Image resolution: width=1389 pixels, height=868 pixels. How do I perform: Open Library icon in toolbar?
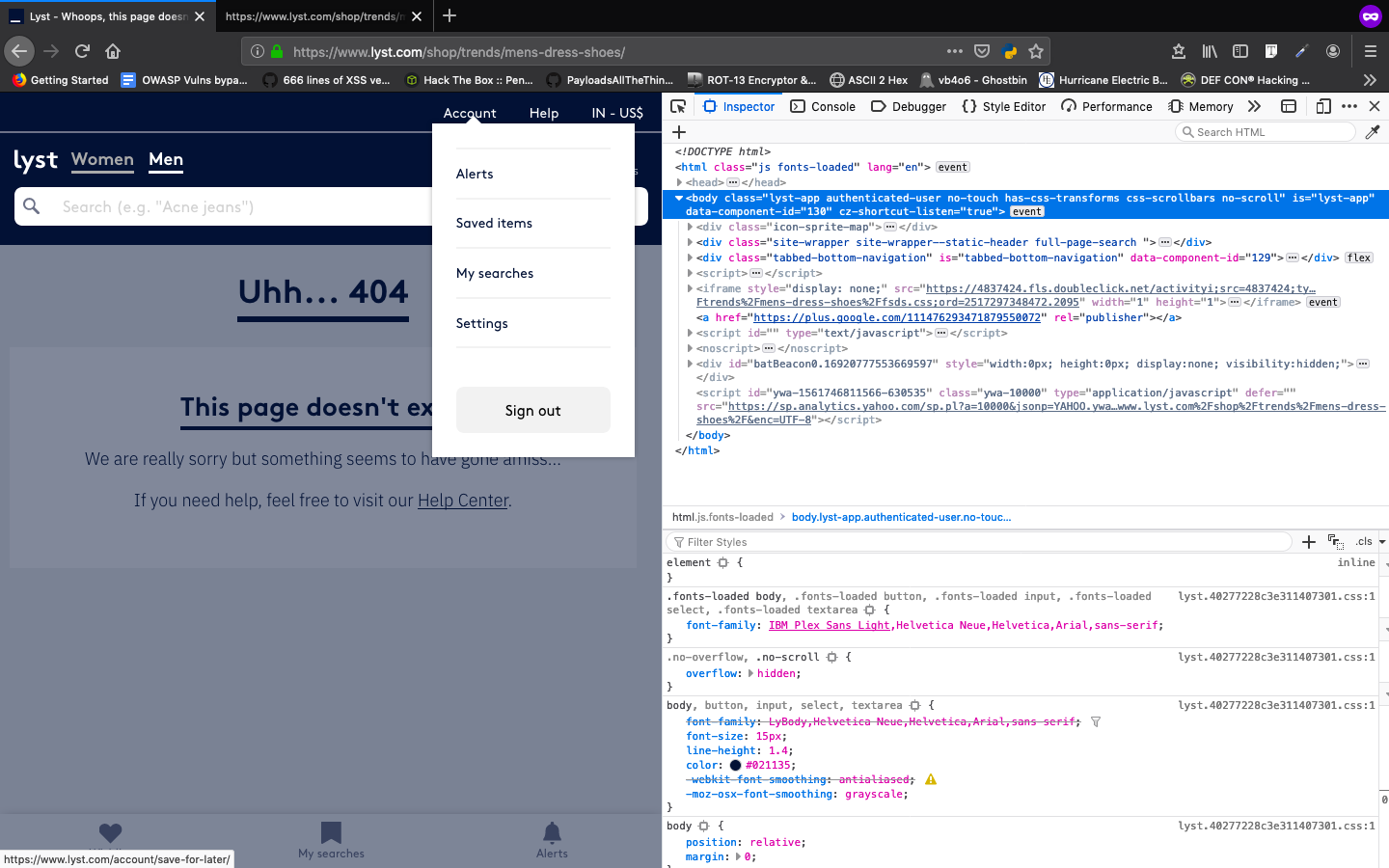click(x=1210, y=51)
